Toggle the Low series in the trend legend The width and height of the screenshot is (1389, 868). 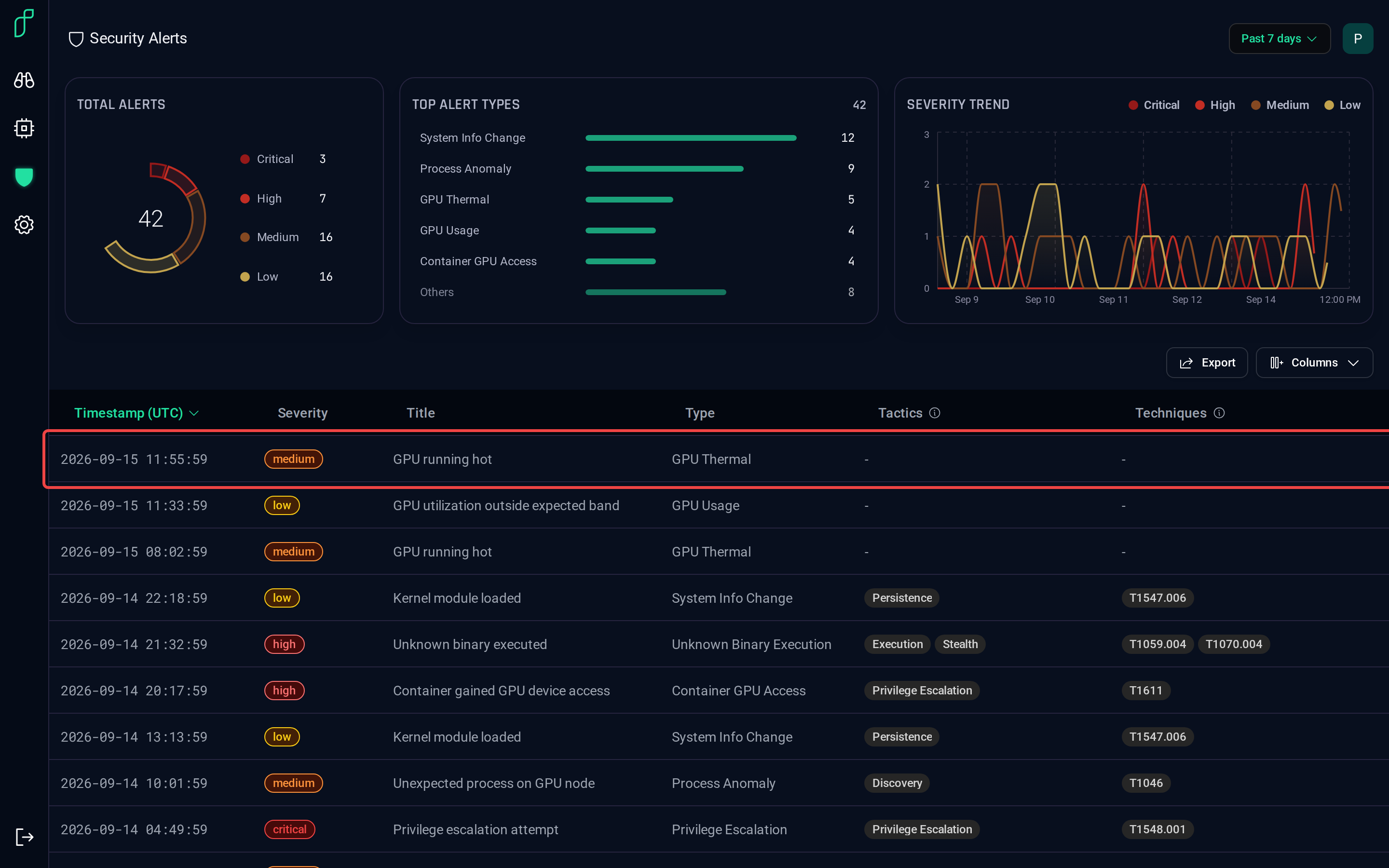[1342, 105]
